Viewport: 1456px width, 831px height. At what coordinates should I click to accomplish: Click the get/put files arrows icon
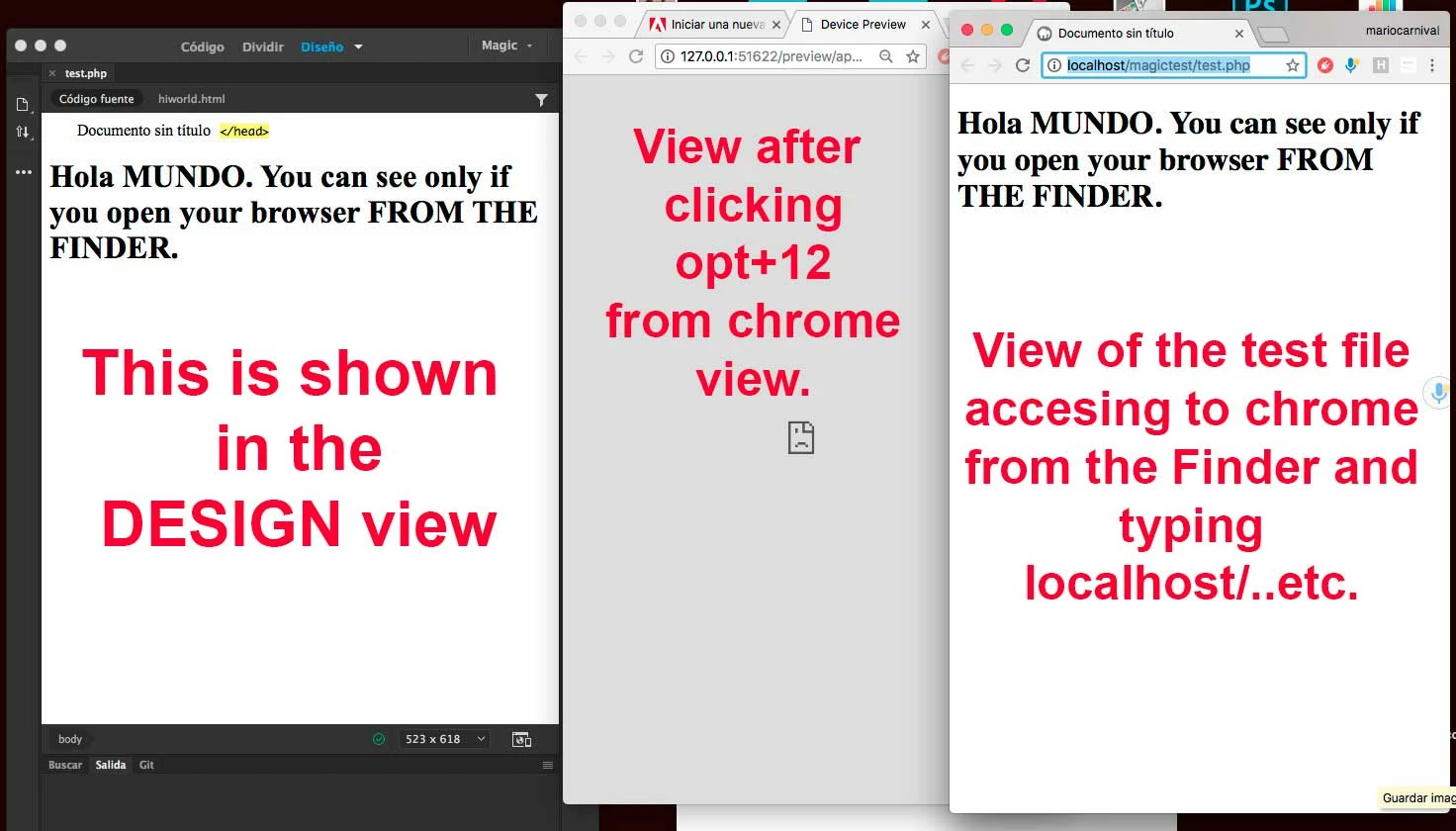(x=23, y=132)
